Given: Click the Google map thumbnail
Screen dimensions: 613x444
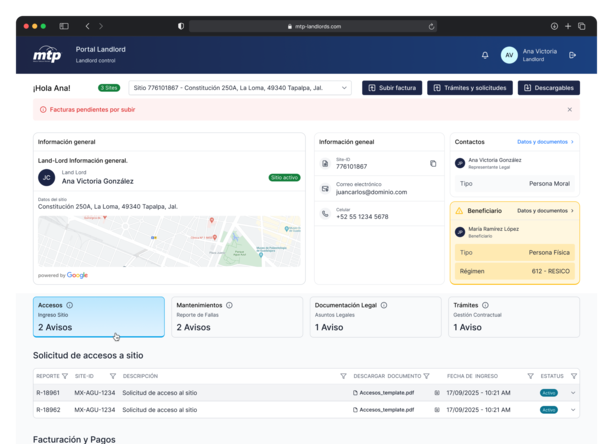Looking at the screenshot, I should (x=169, y=241).
